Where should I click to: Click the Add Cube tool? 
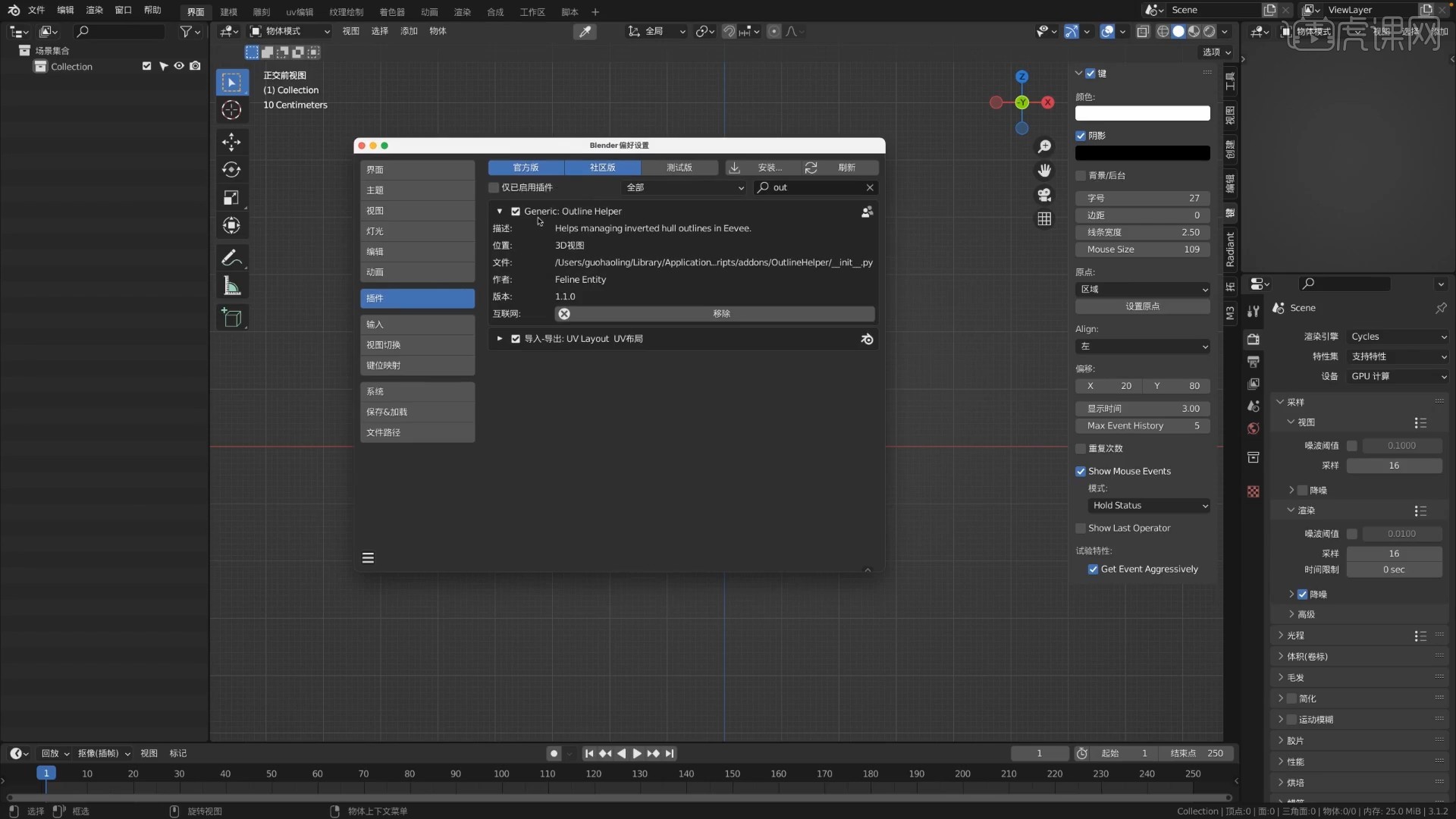pos(231,318)
